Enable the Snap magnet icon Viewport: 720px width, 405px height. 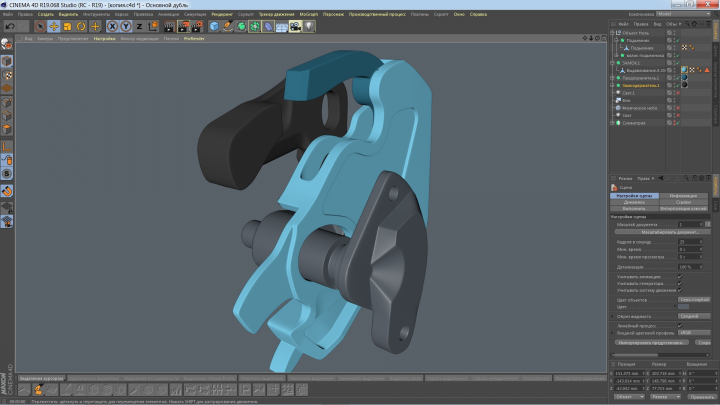[6, 191]
